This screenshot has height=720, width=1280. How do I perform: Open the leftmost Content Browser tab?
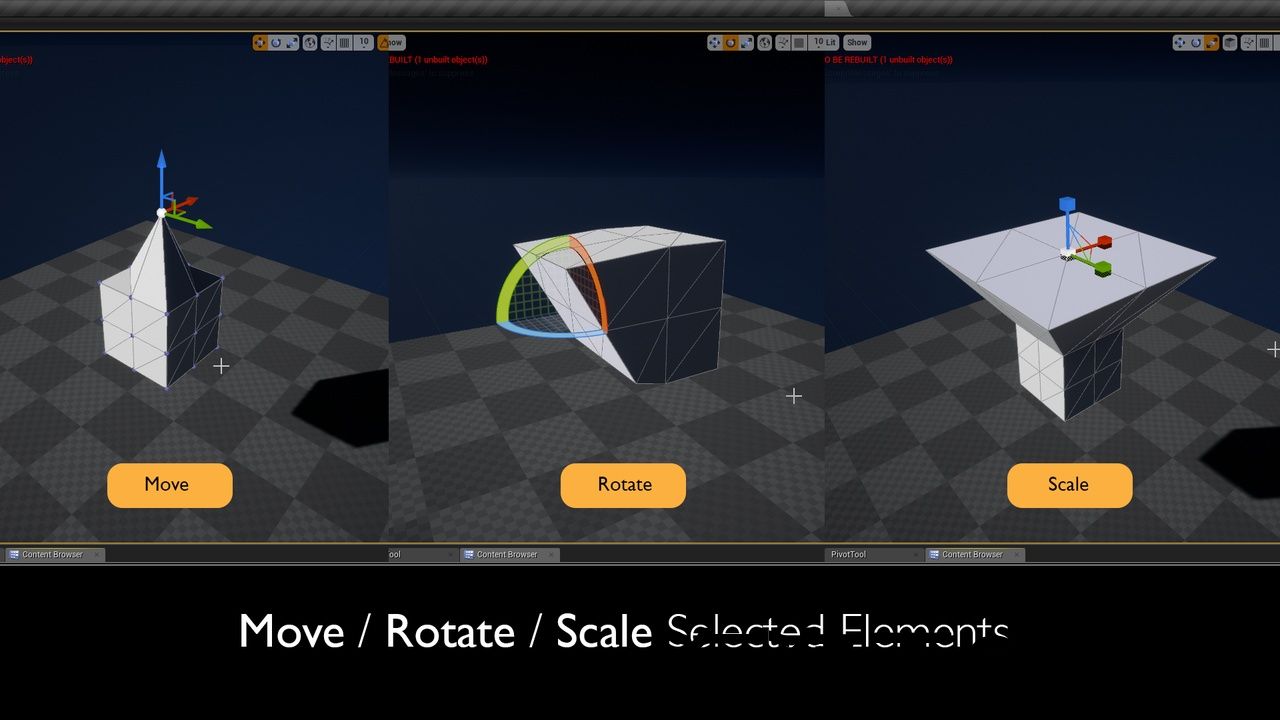(x=52, y=554)
